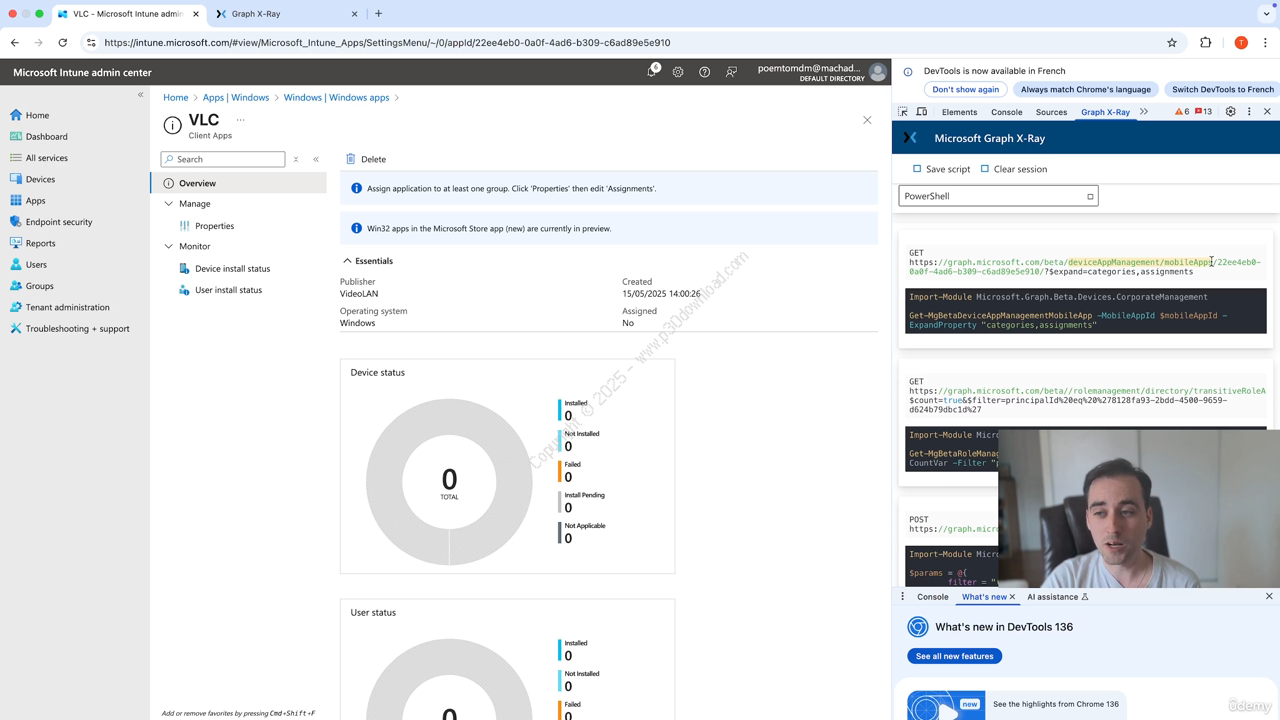
Task: Click the Don't show again button
Action: (965, 89)
